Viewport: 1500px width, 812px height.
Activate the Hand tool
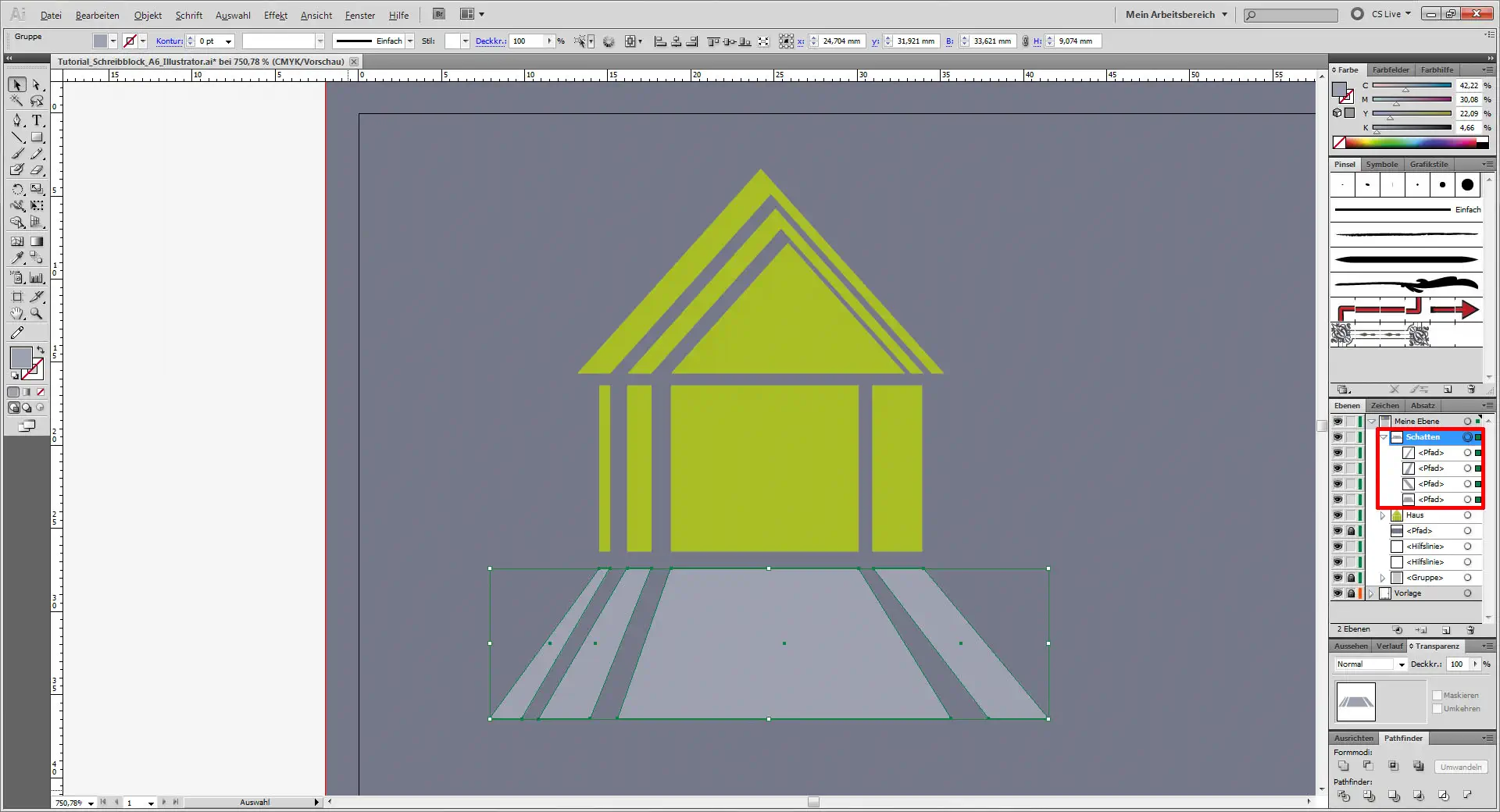coord(16,312)
